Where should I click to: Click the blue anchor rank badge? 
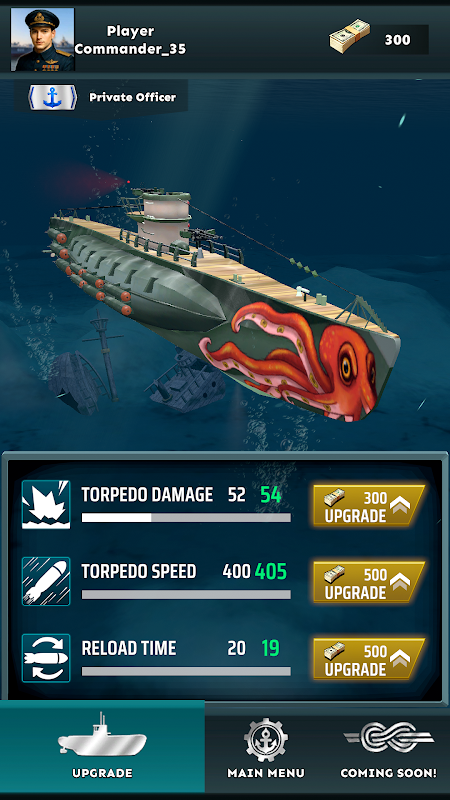pos(53,97)
